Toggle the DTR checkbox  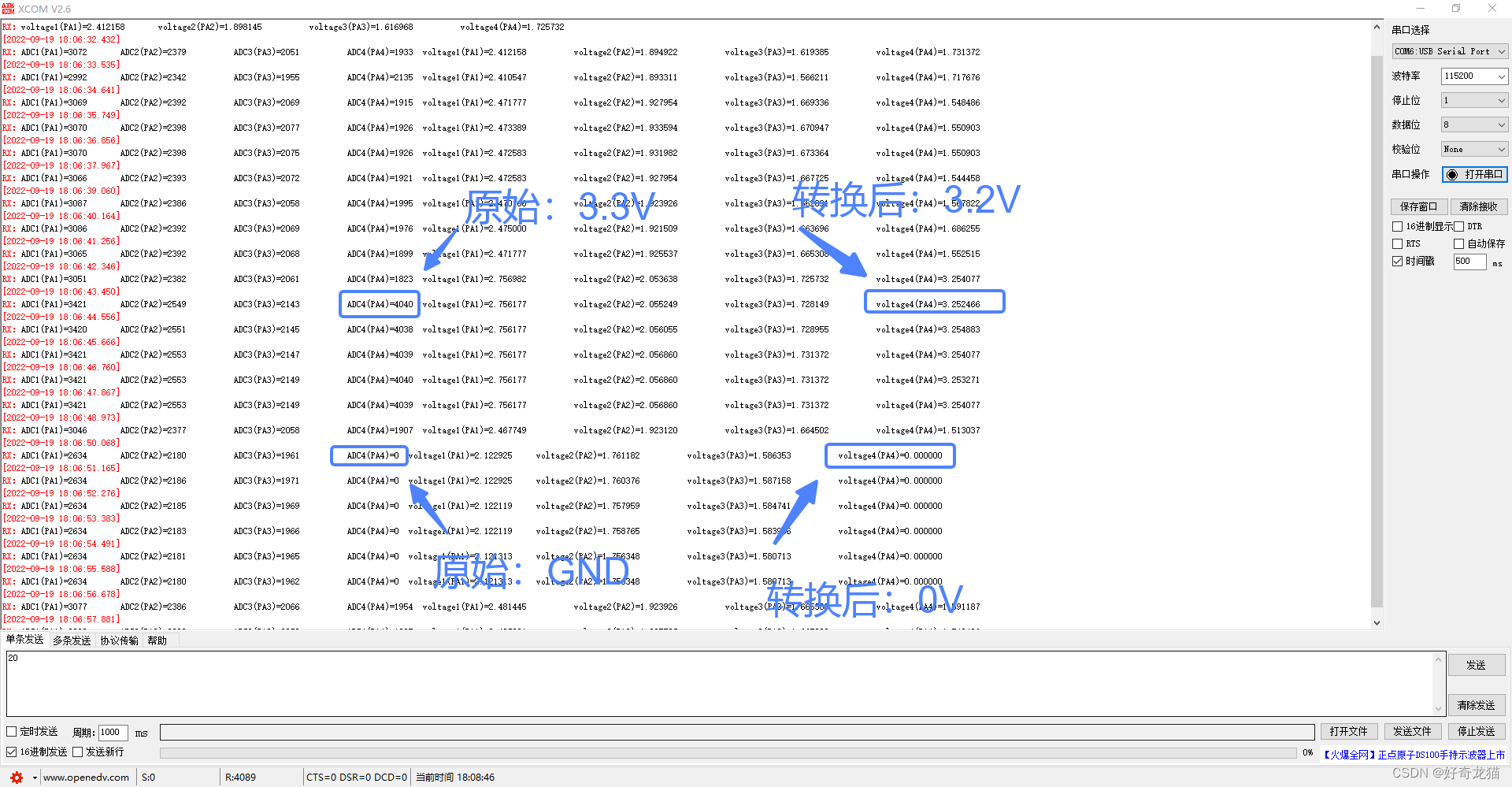click(1458, 226)
